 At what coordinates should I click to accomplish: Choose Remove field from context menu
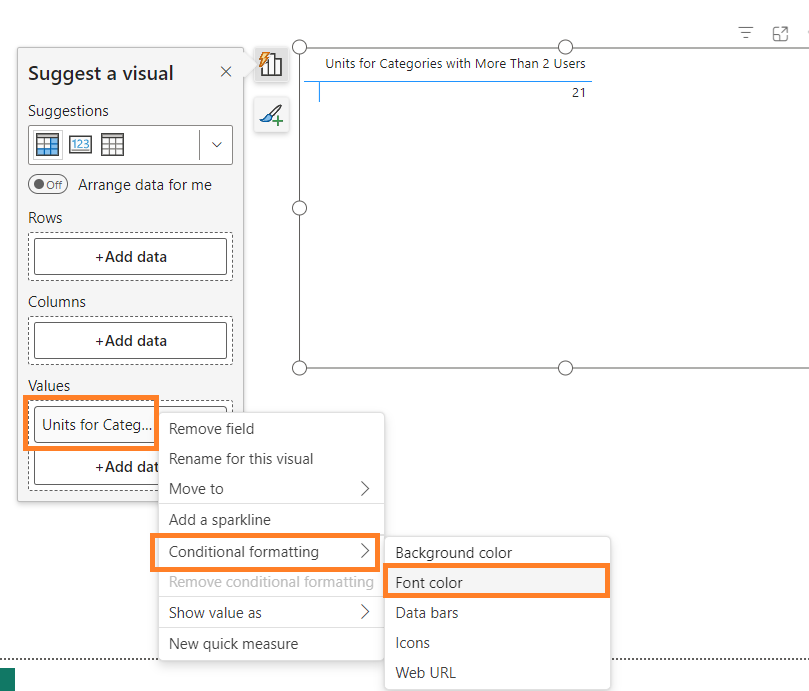tap(271, 429)
